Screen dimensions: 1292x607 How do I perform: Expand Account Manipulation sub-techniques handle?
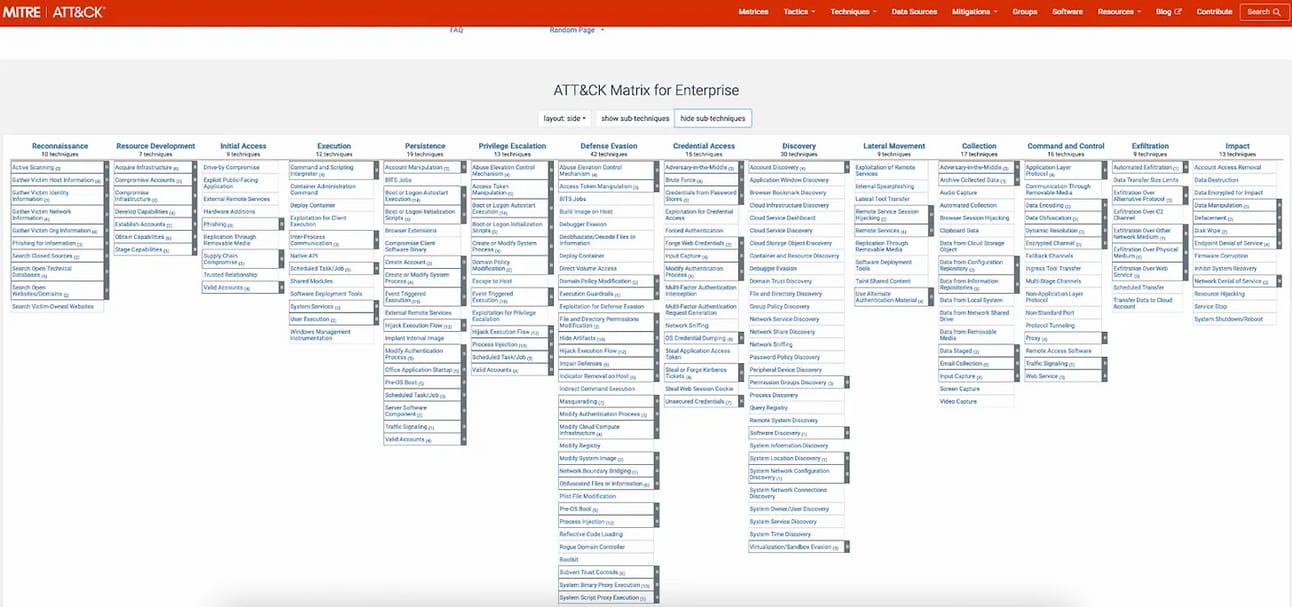[463, 167]
